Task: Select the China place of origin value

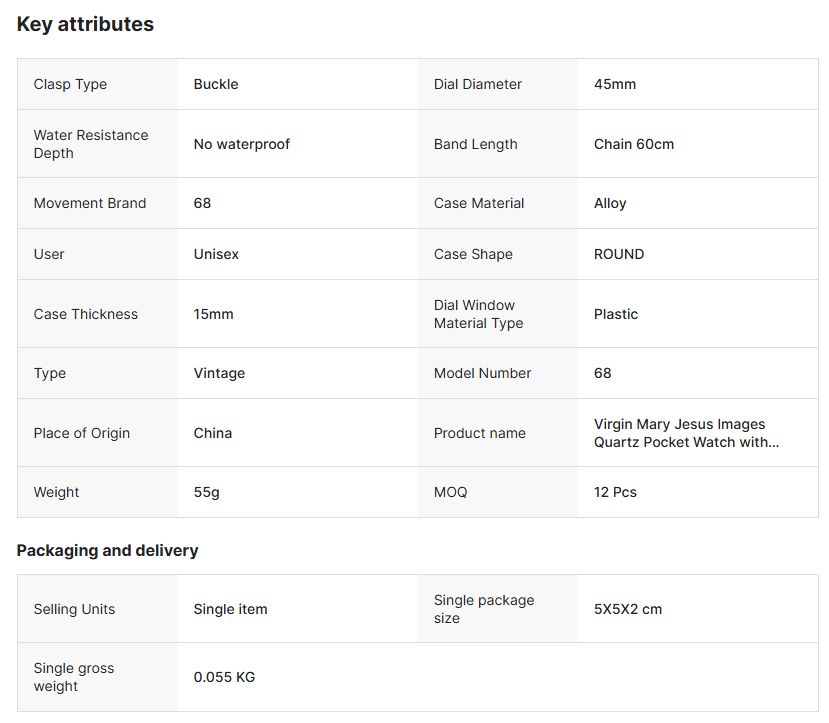Action: (x=212, y=433)
